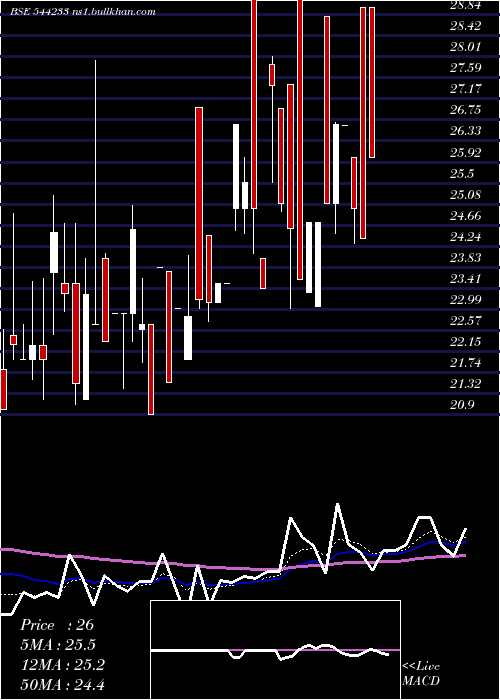Select the 28.42 price axis label
The image size is (500, 700).
[466, 26]
